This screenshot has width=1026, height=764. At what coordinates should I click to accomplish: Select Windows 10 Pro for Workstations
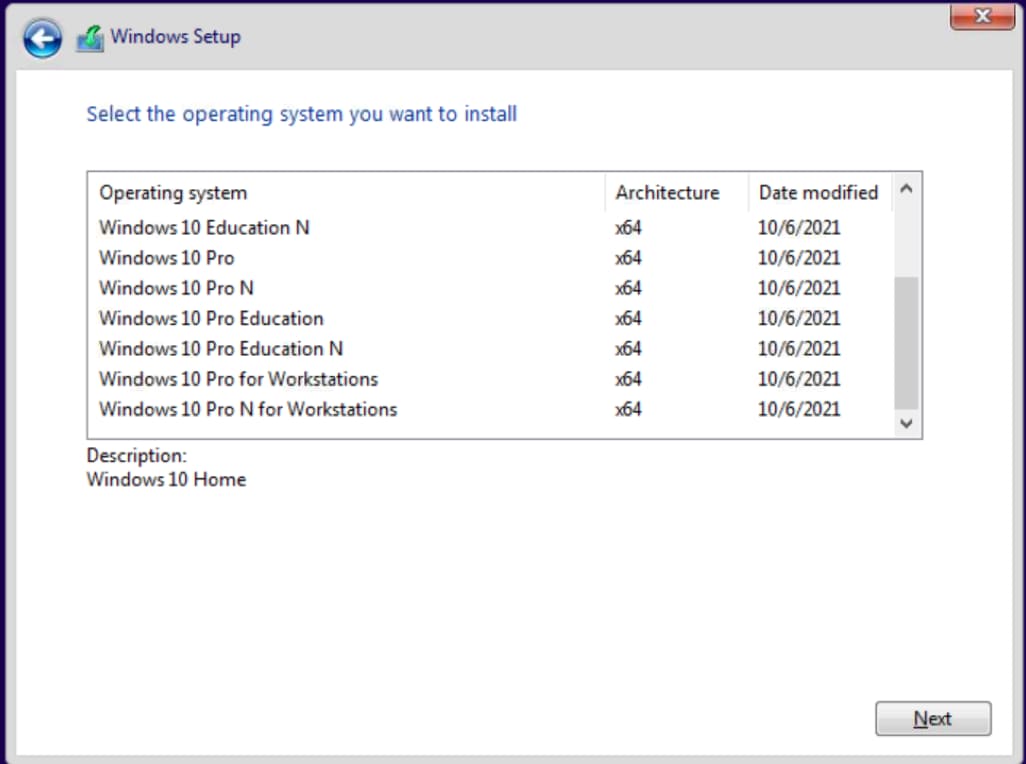pos(238,379)
